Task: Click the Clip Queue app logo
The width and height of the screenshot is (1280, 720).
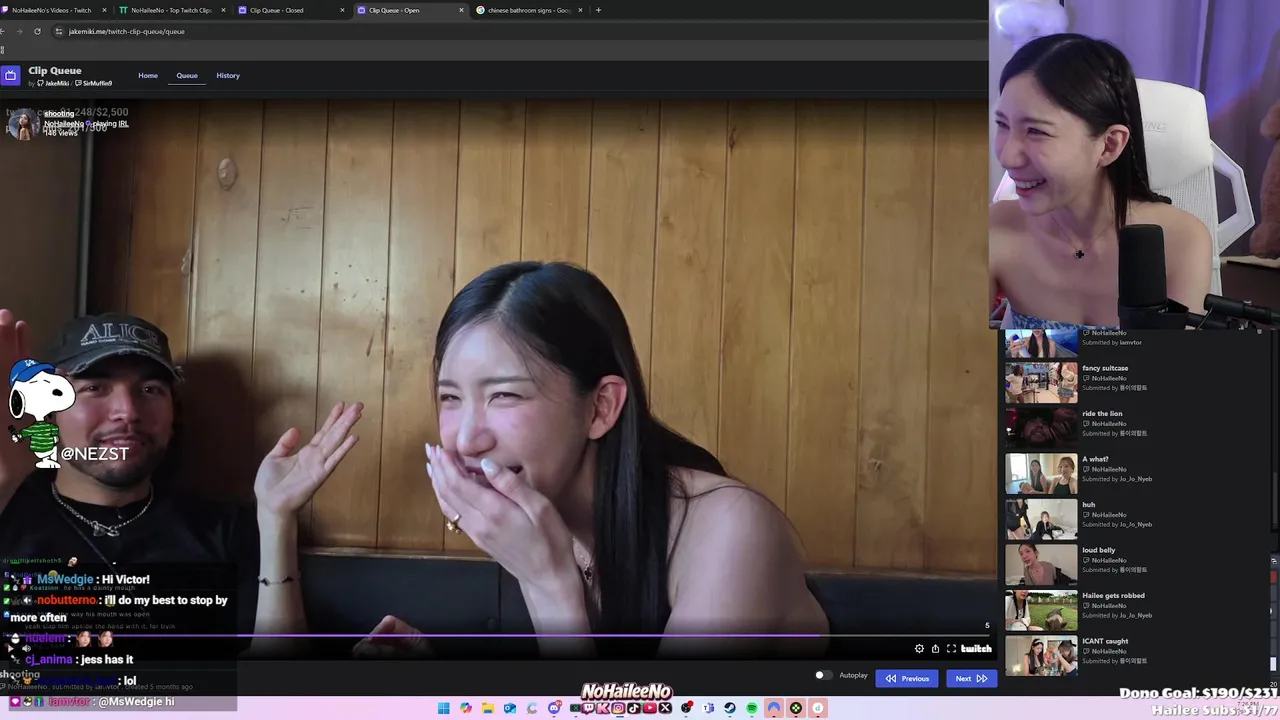Action: point(10,75)
